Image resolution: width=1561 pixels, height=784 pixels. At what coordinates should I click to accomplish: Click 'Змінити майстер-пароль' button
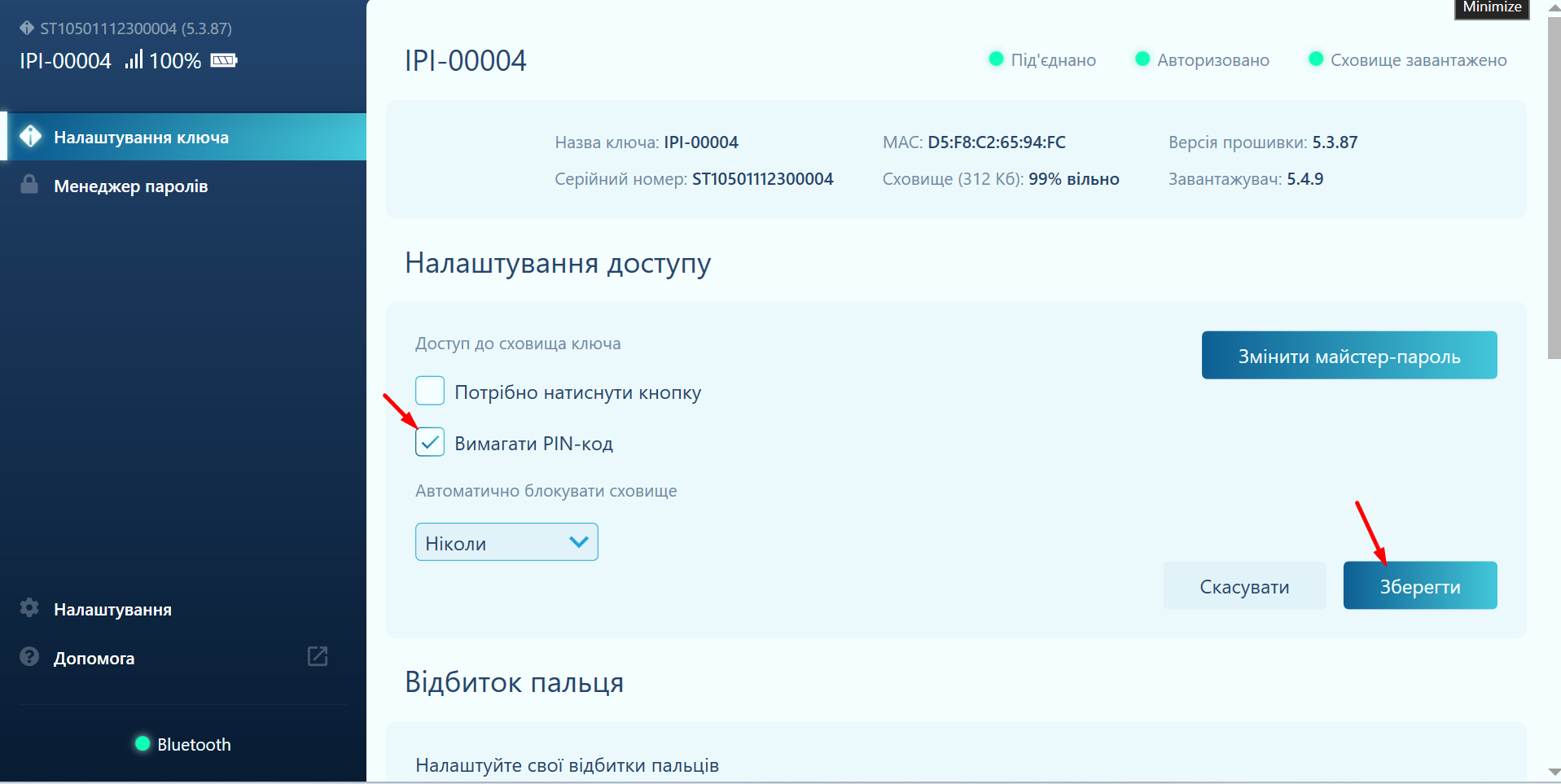[x=1348, y=356]
